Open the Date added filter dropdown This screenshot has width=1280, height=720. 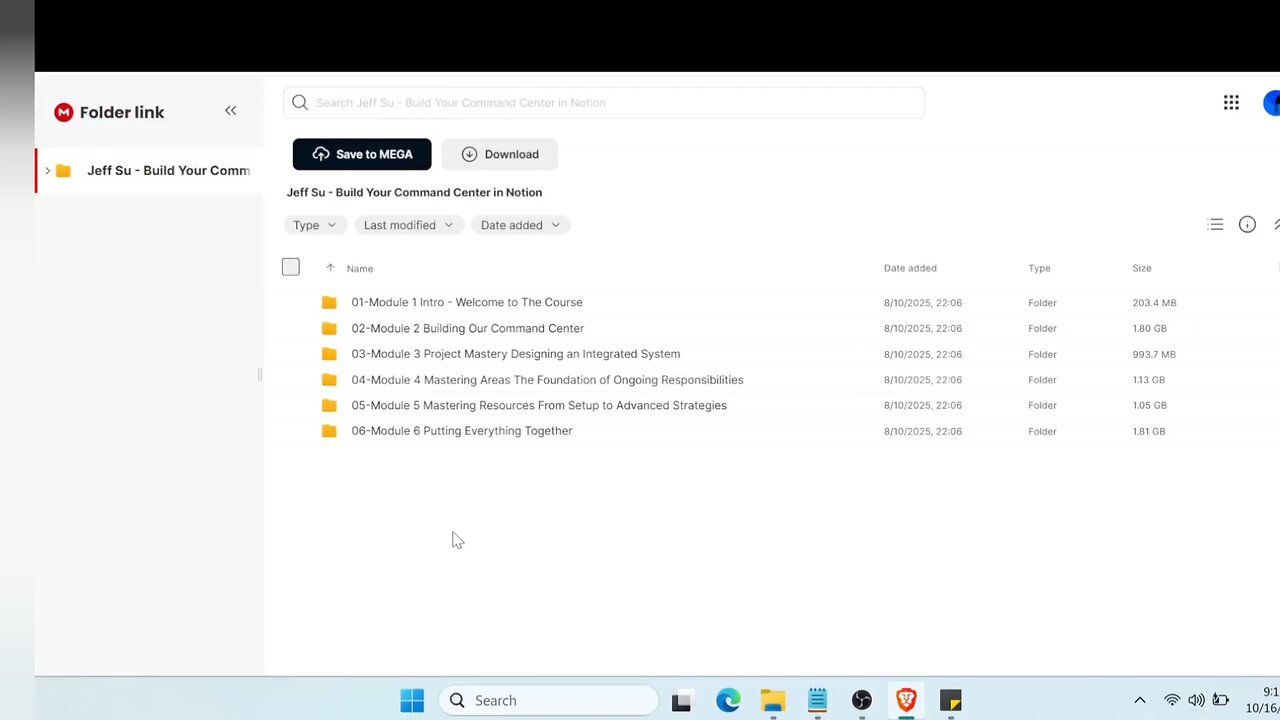click(520, 225)
